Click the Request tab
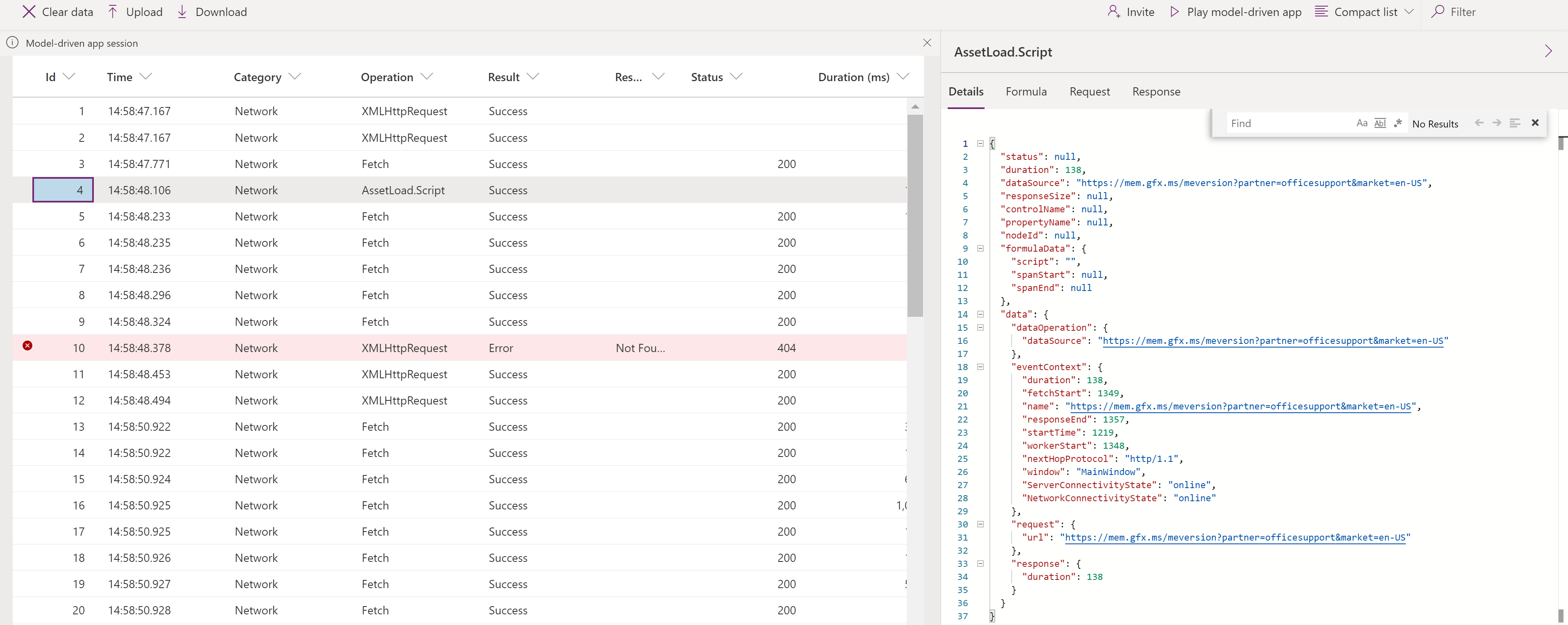Image resolution: width=1568 pixels, height=625 pixels. pyautogui.click(x=1089, y=91)
